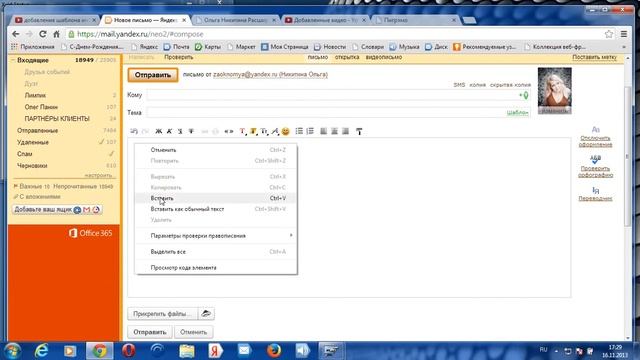Choose Отменить in the context menu

(216, 150)
